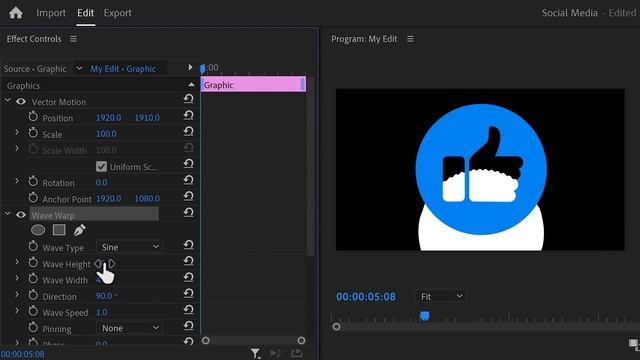Expand the Wave Height parameter
The height and width of the screenshot is (360, 640).
pyautogui.click(x=17, y=262)
